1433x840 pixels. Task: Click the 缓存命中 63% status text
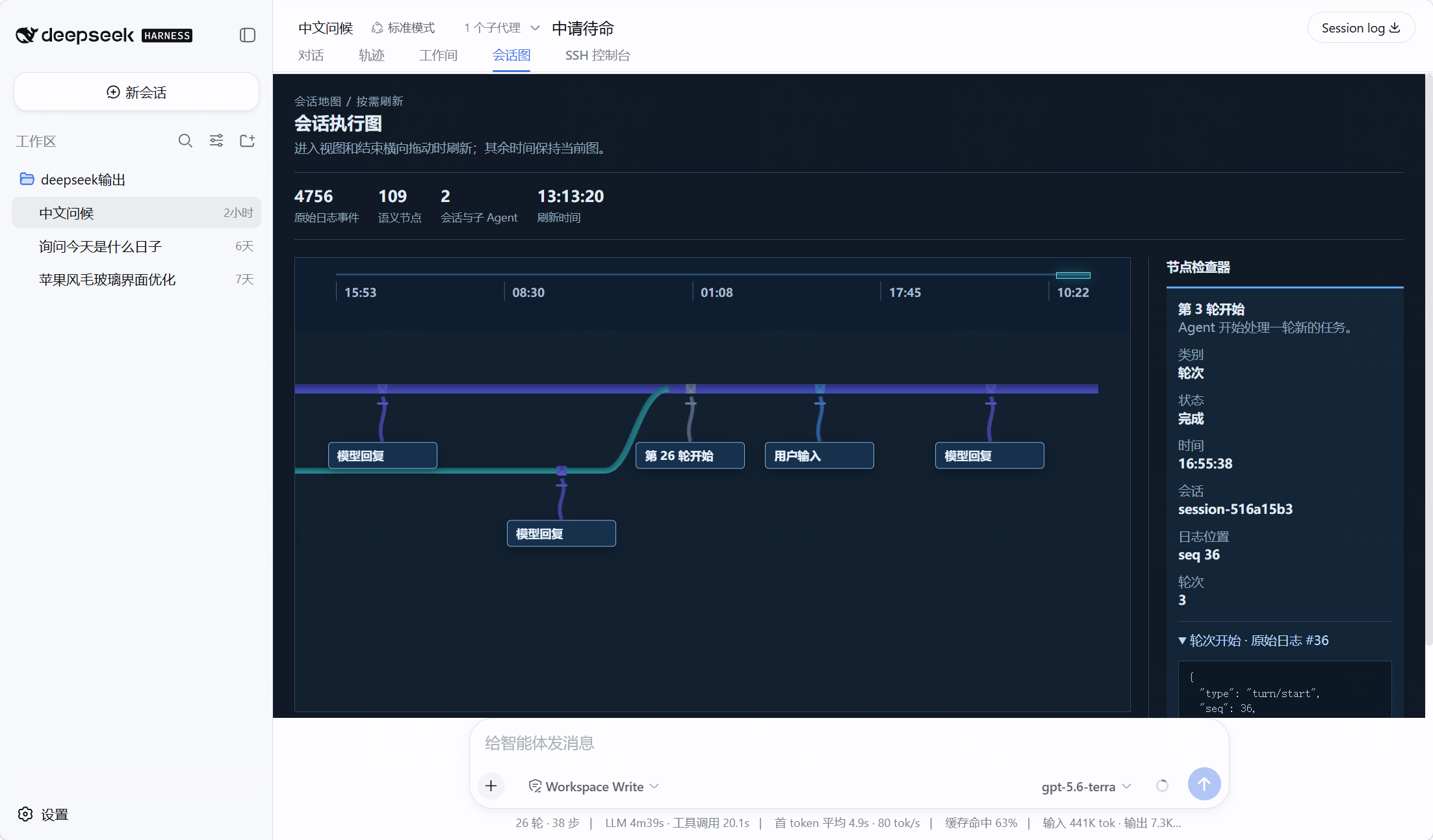[x=981, y=823]
